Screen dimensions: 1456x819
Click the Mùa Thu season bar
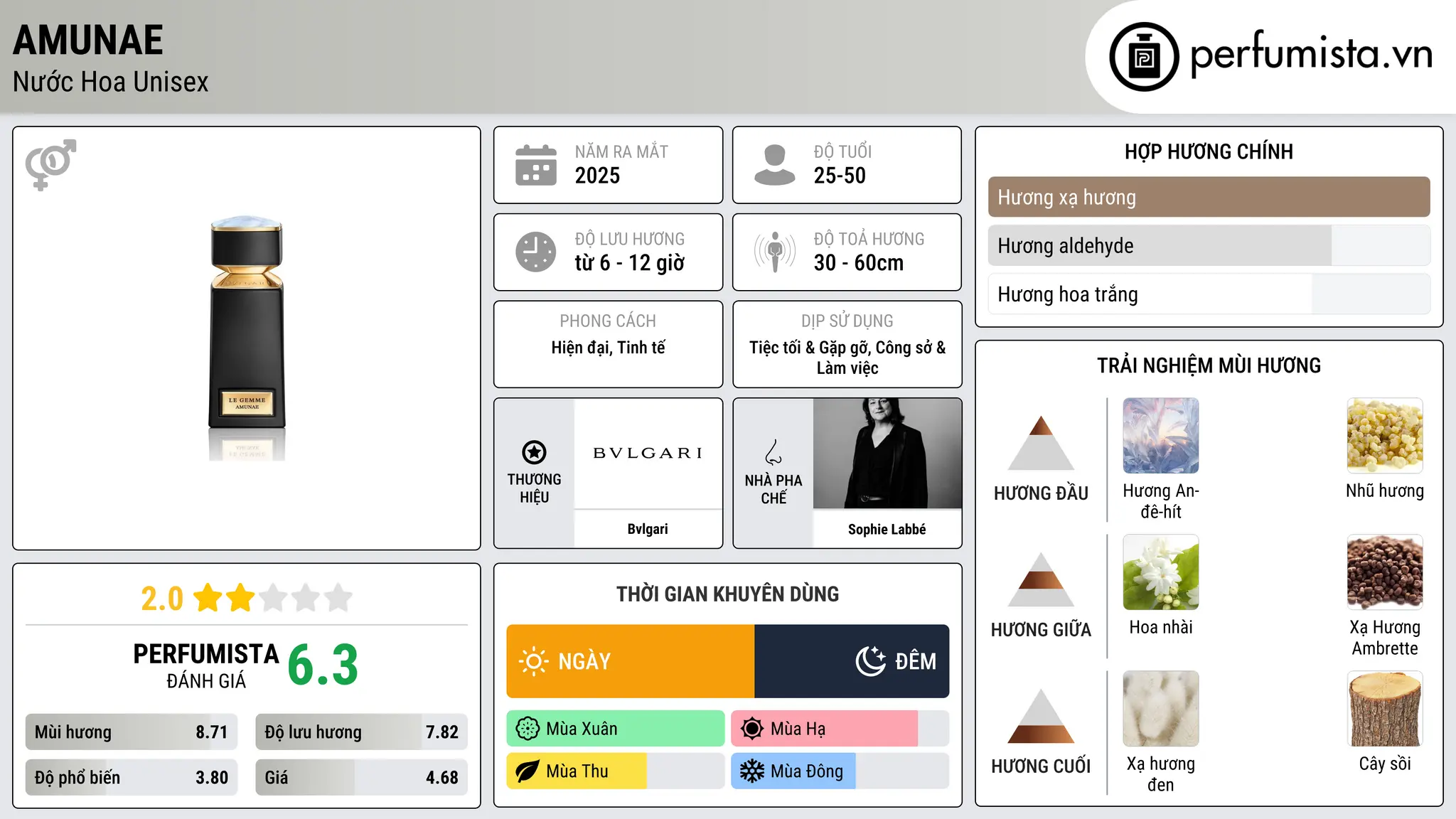pyautogui.click(x=616, y=771)
